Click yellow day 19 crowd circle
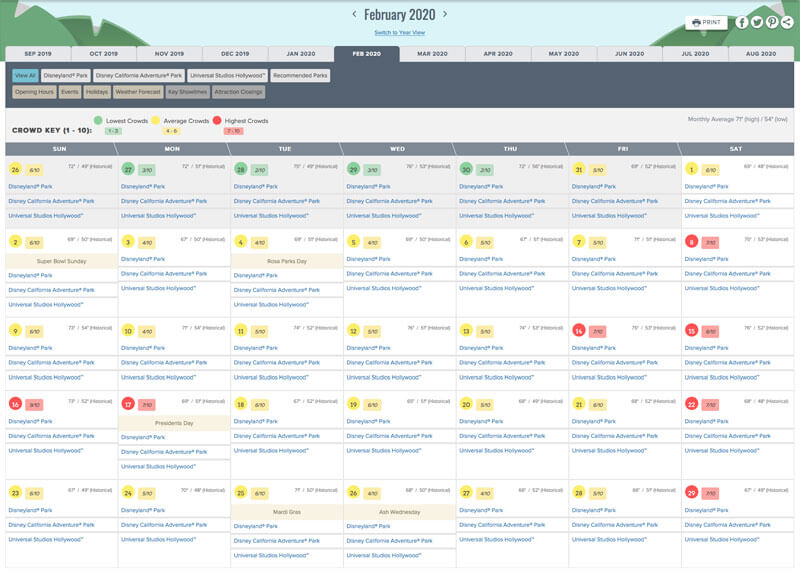 click(x=353, y=404)
